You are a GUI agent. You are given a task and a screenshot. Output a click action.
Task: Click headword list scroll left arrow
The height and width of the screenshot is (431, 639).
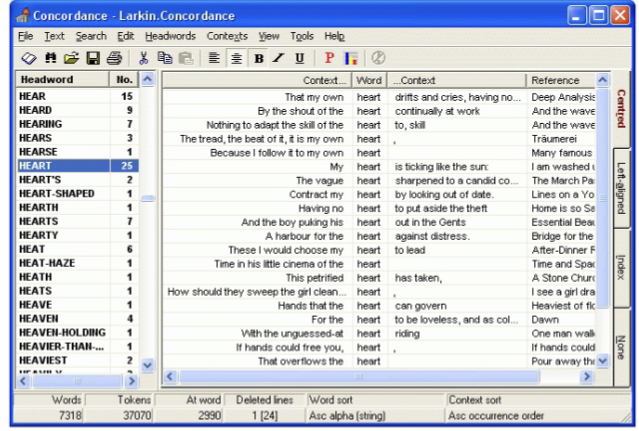[23, 381]
